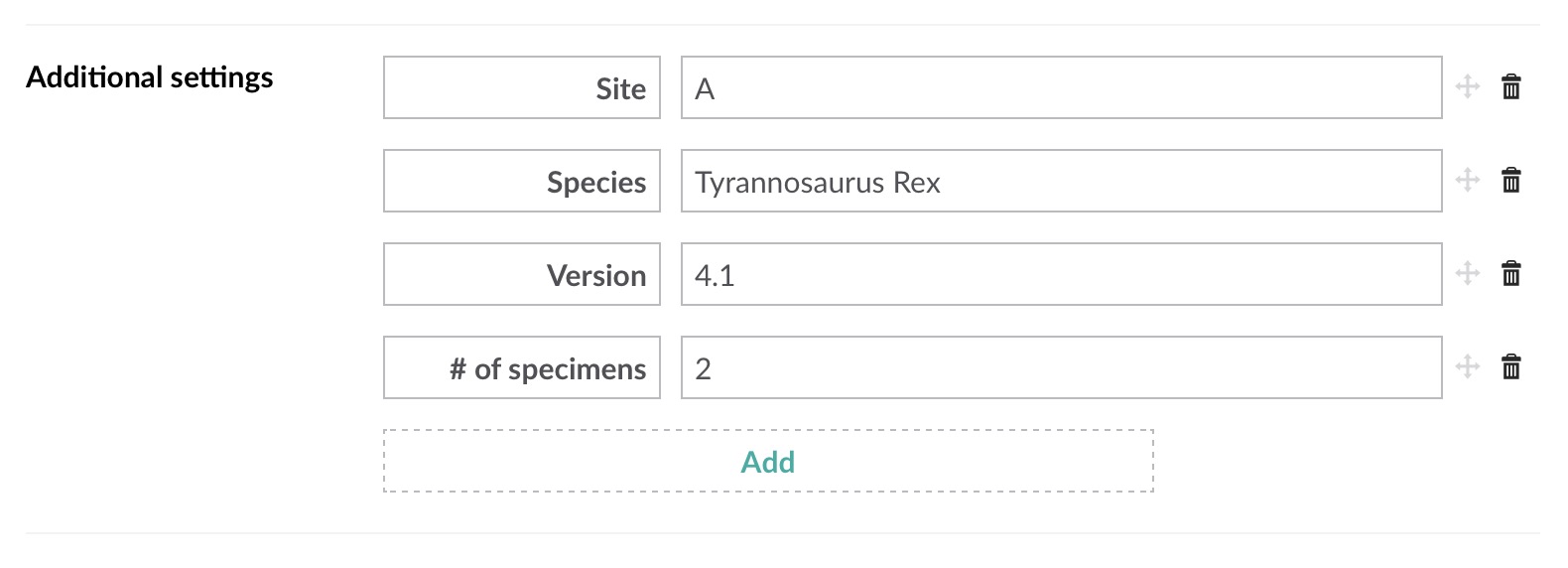Edit the Species key label field
The width and height of the screenshot is (1568, 568).
(x=522, y=181)
